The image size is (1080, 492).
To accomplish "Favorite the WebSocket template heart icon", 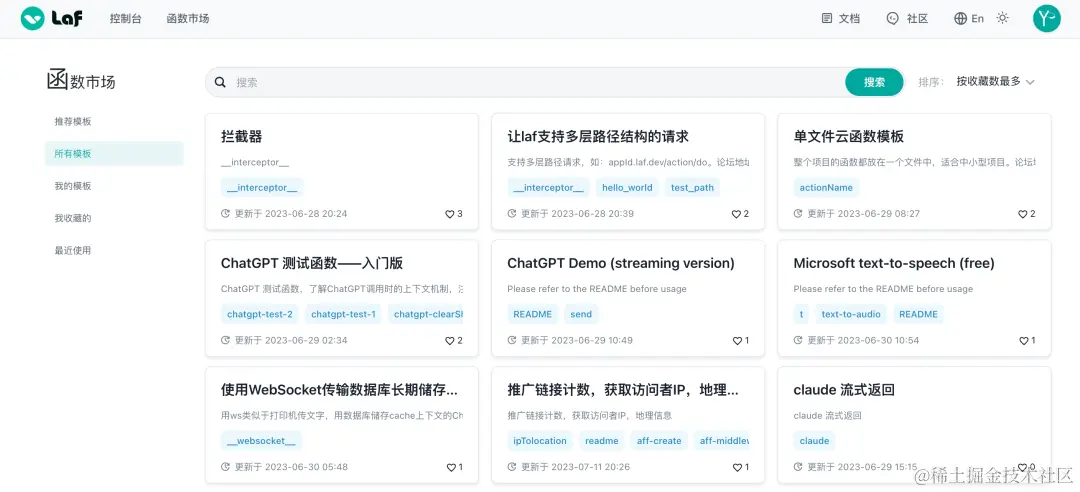I will click(451, 467).
